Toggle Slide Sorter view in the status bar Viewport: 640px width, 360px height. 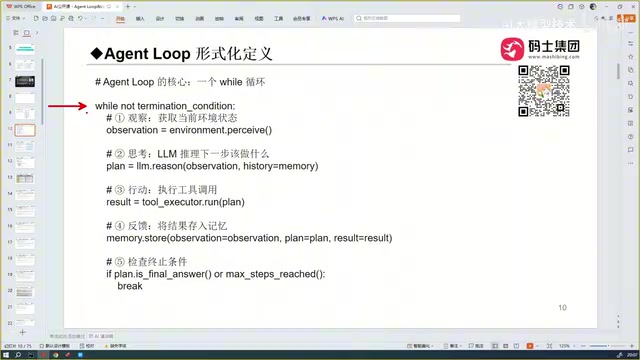(x=506, y=346)
